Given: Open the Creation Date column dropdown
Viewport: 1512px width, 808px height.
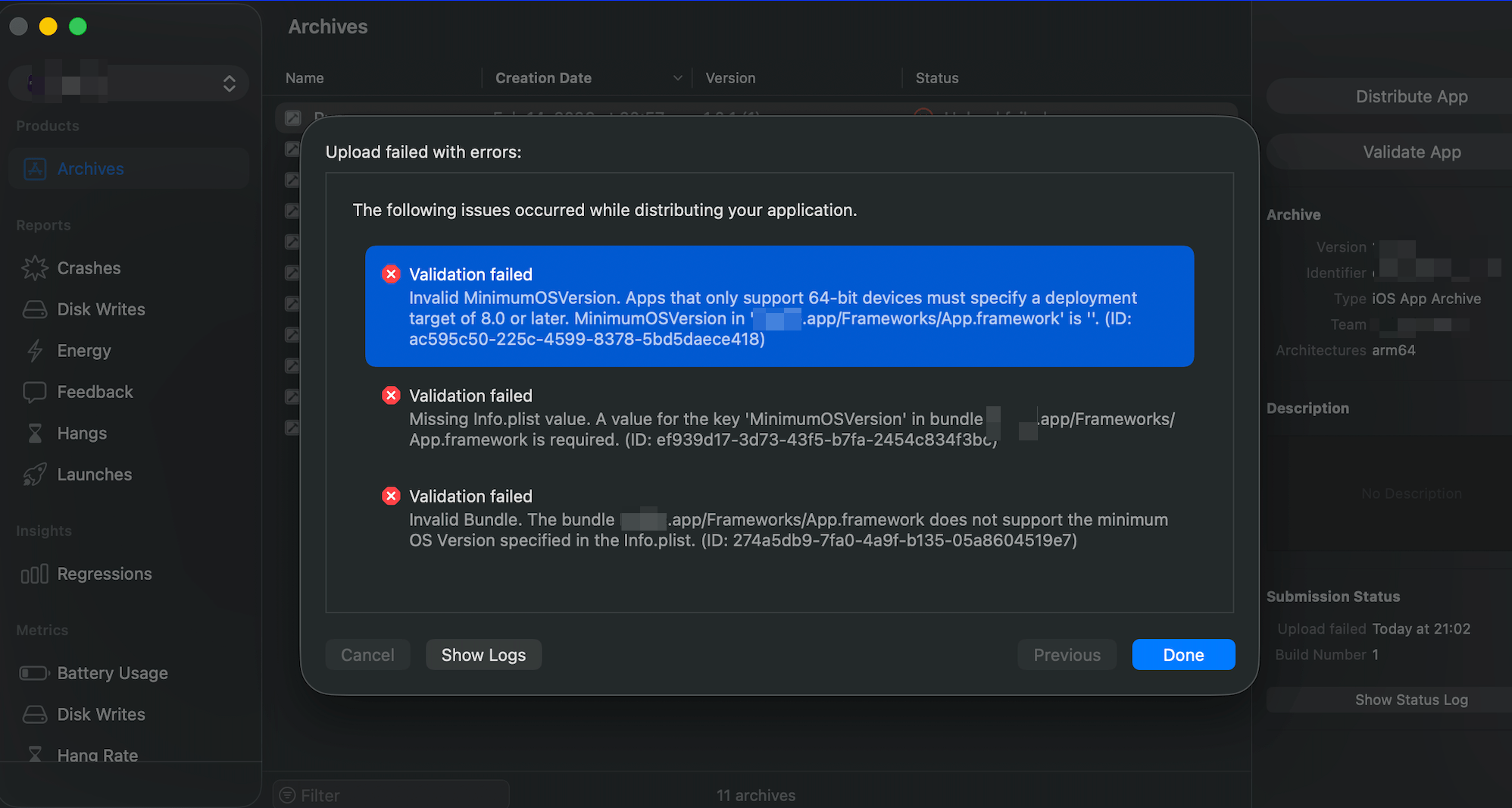Looking at the screenshot, I should (678, 77).
